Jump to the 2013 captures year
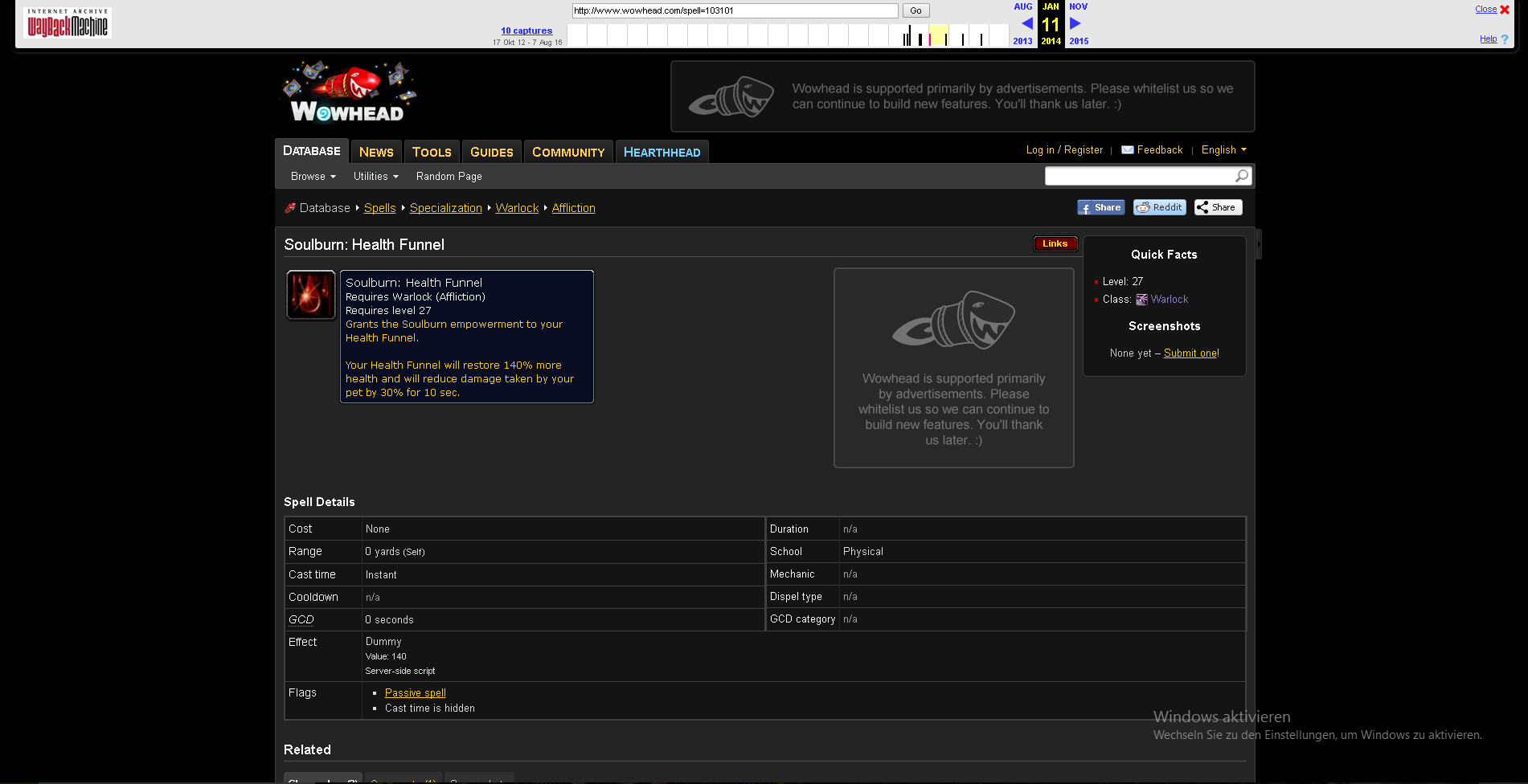 pyautogui.click(x=1022, y=41)
